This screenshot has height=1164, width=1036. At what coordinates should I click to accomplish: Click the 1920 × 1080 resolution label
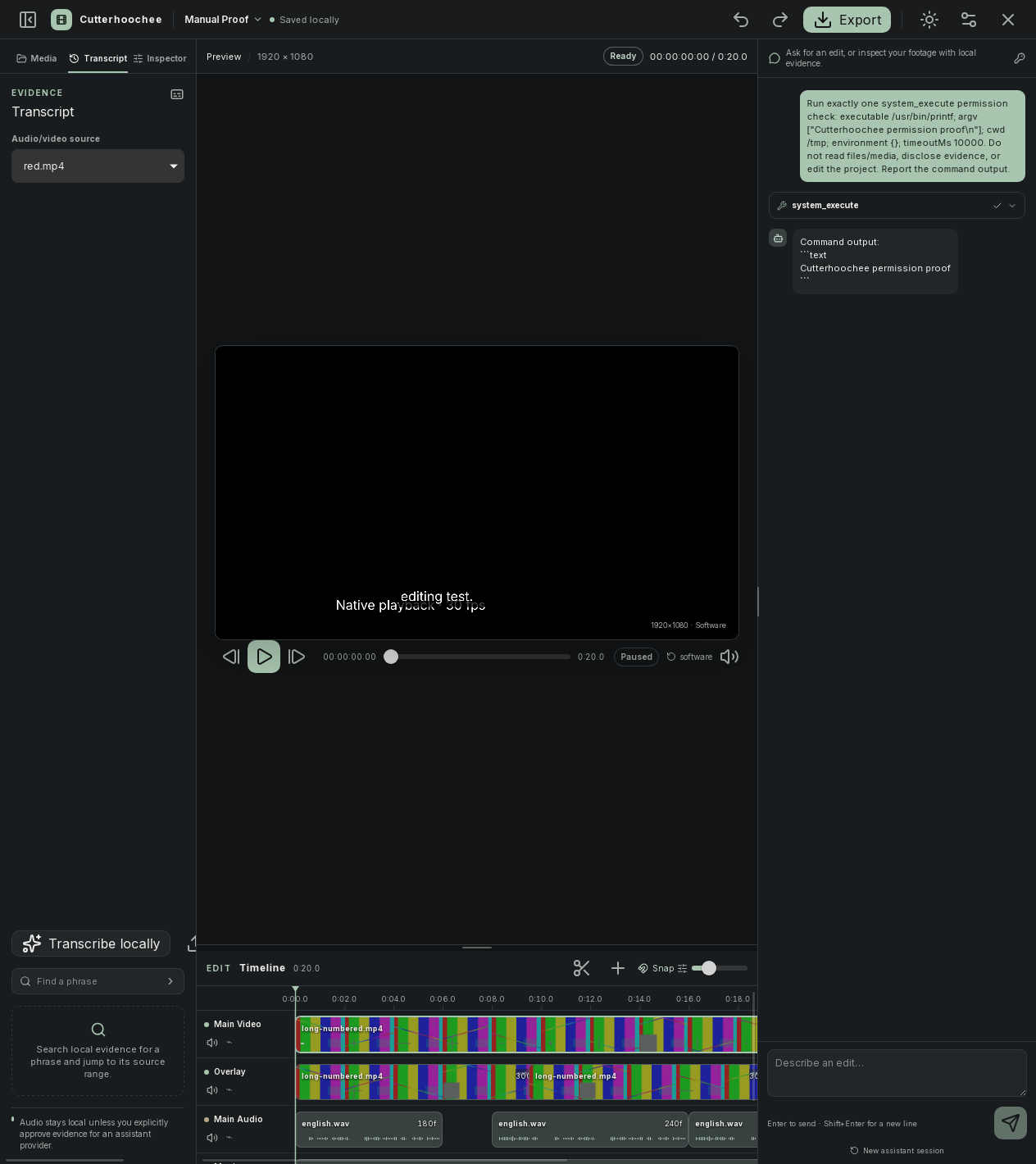pos(285,57)
